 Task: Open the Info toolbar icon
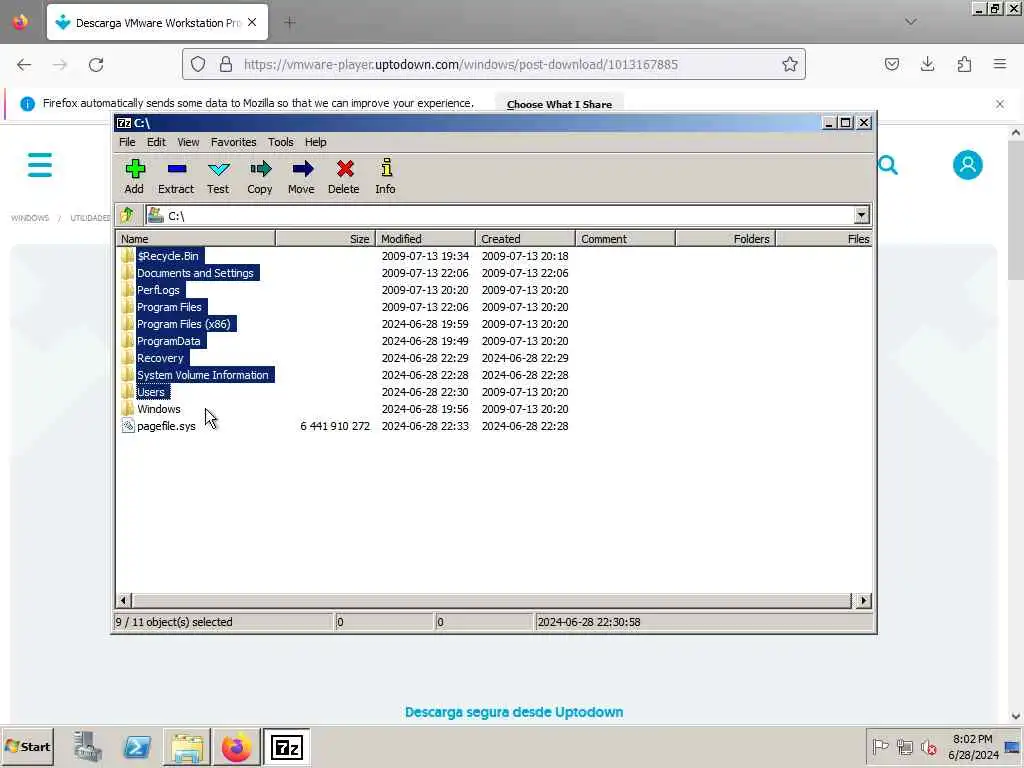tap(386, 168)
